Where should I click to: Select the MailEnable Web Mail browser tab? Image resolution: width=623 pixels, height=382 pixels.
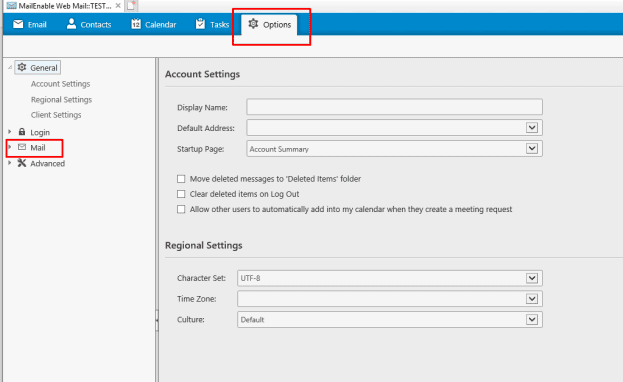pos(64,6)
